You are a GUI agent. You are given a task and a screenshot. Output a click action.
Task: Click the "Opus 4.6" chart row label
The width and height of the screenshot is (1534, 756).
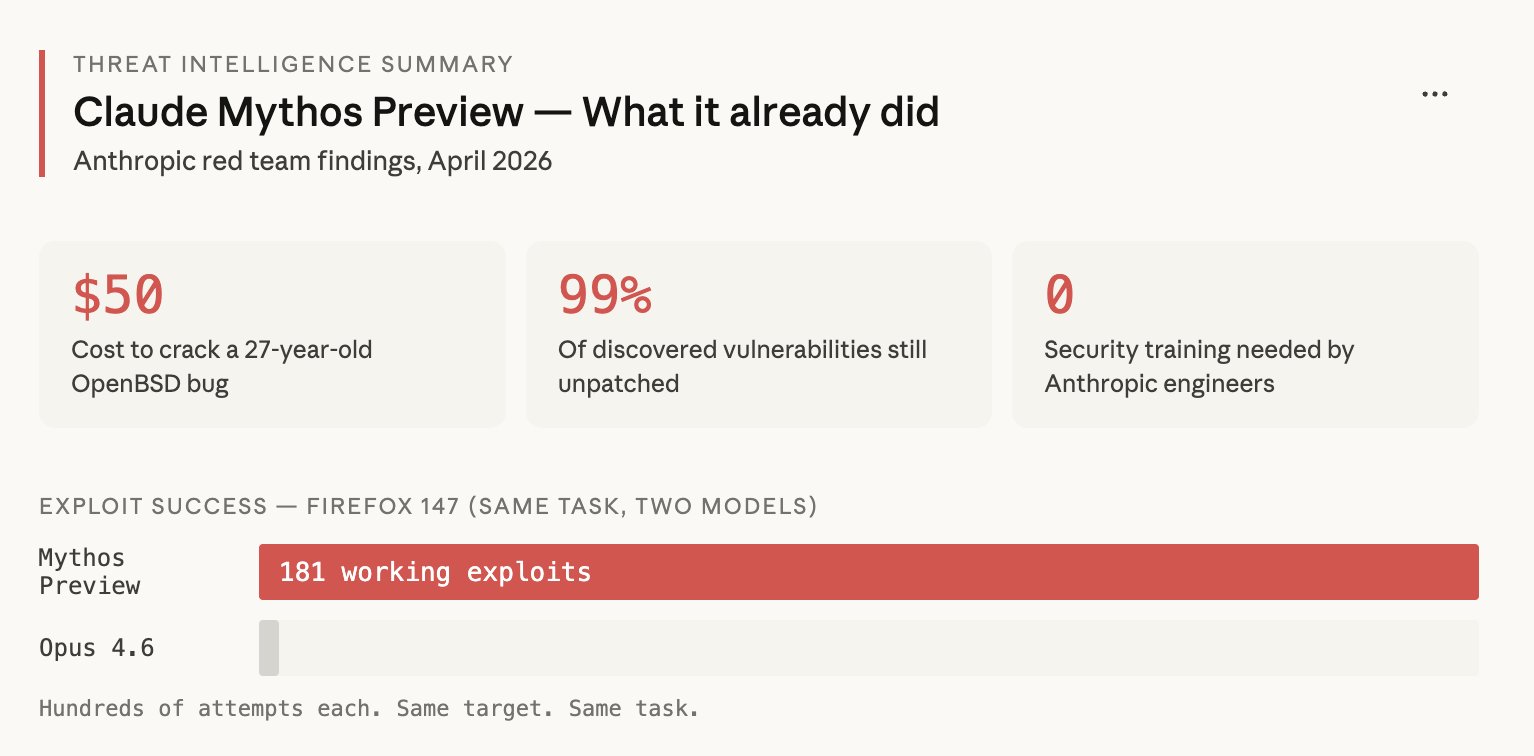96,648
